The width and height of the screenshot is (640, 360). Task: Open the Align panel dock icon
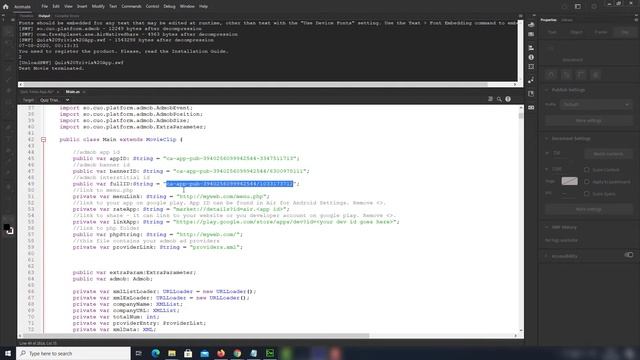click(x=531, y=48)
